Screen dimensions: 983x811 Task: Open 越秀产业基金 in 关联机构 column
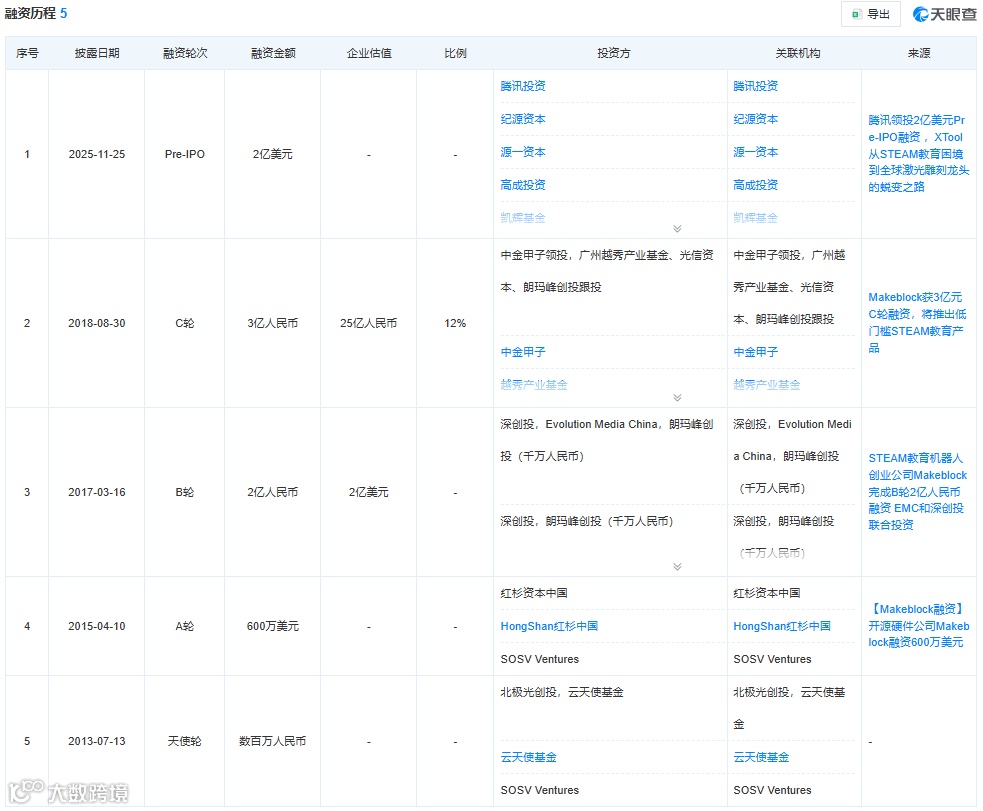[767, 385]
